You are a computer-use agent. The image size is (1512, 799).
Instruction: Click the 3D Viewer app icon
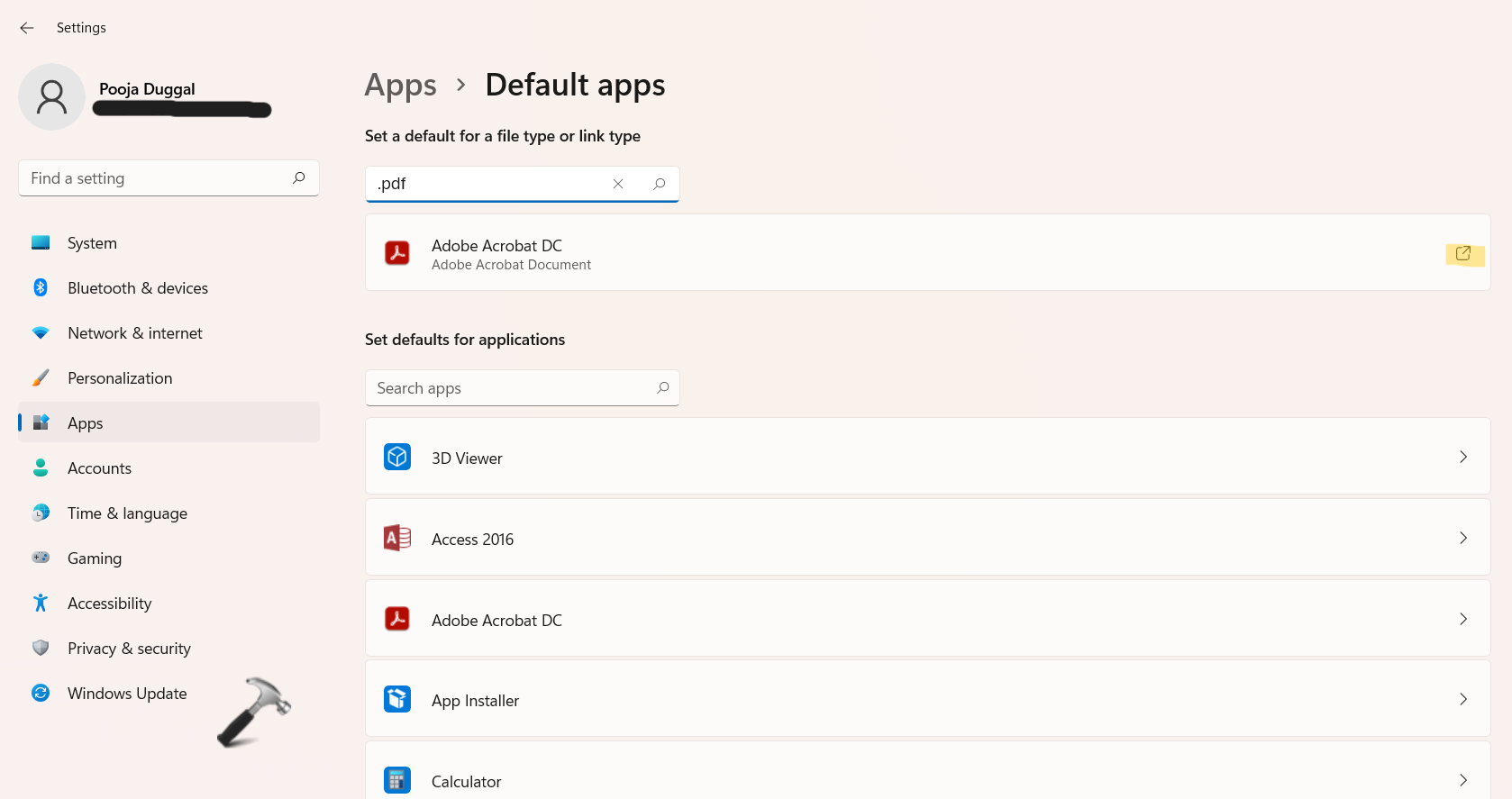tap(397, 458)
